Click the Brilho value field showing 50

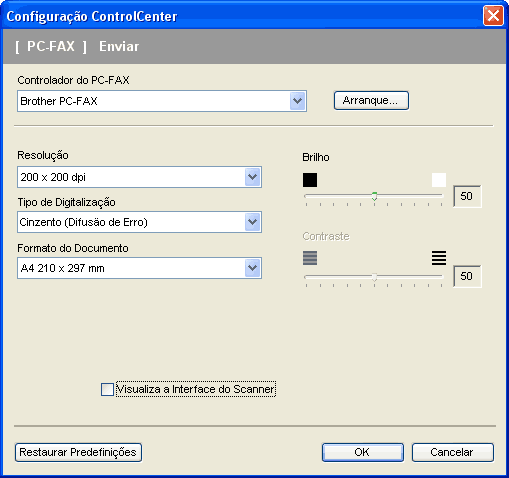[x=467, y=196]
